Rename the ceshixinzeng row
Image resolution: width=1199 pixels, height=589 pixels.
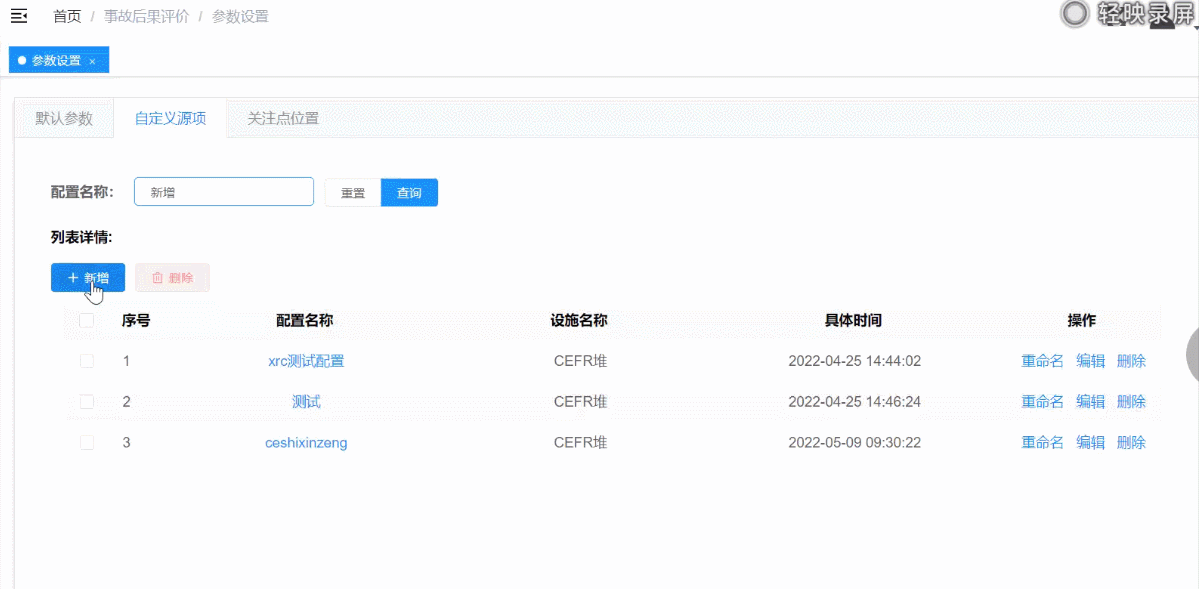(1042, 442)
